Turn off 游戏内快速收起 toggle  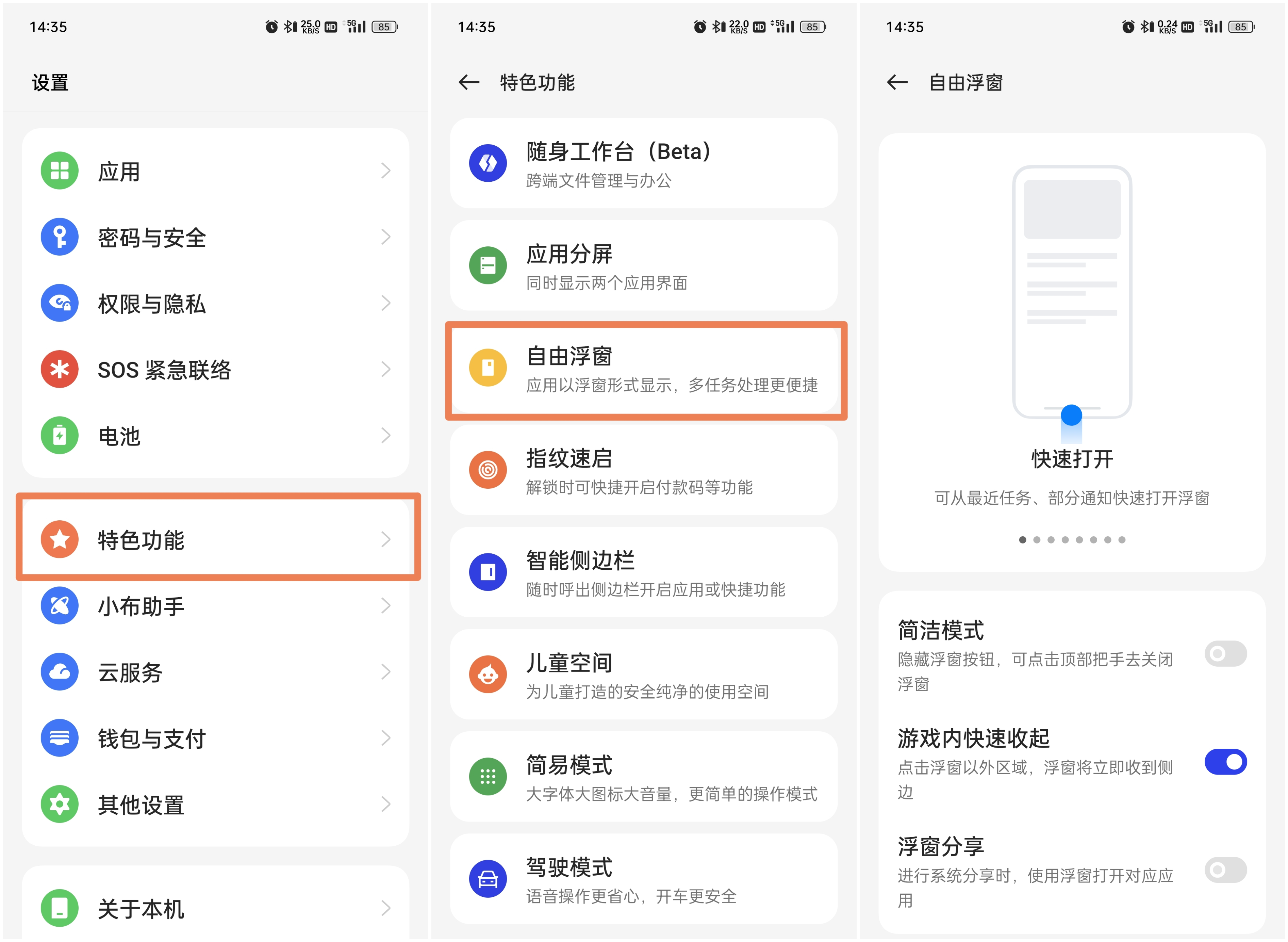pyautogui.click(x=1225, y=762)
